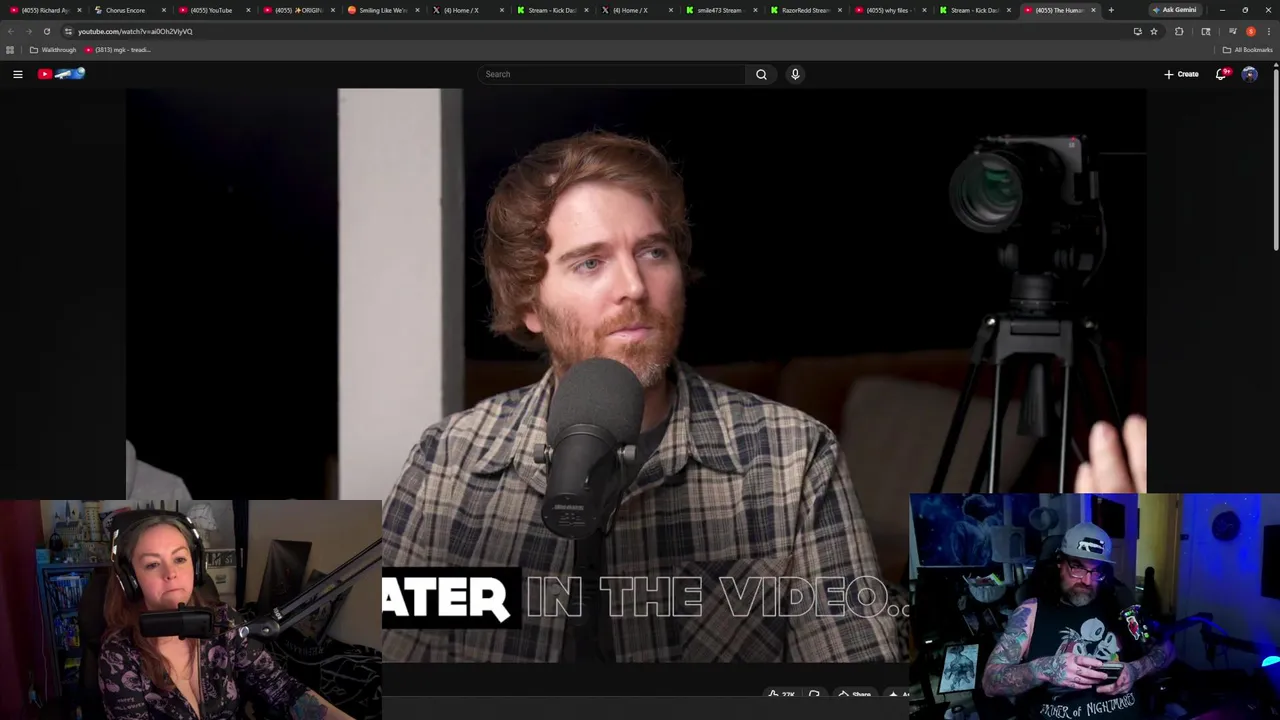
Task: Open the Chrome side panel icon
Action: click(1206, 31)
